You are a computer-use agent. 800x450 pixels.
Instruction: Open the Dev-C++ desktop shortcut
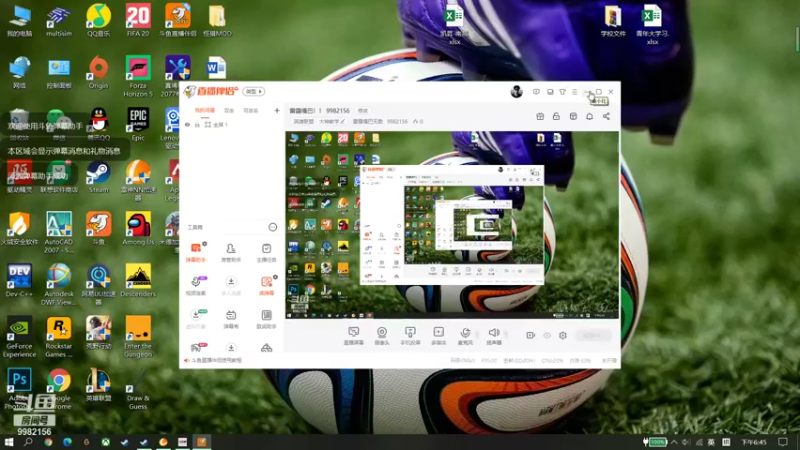tap(19, 280)
